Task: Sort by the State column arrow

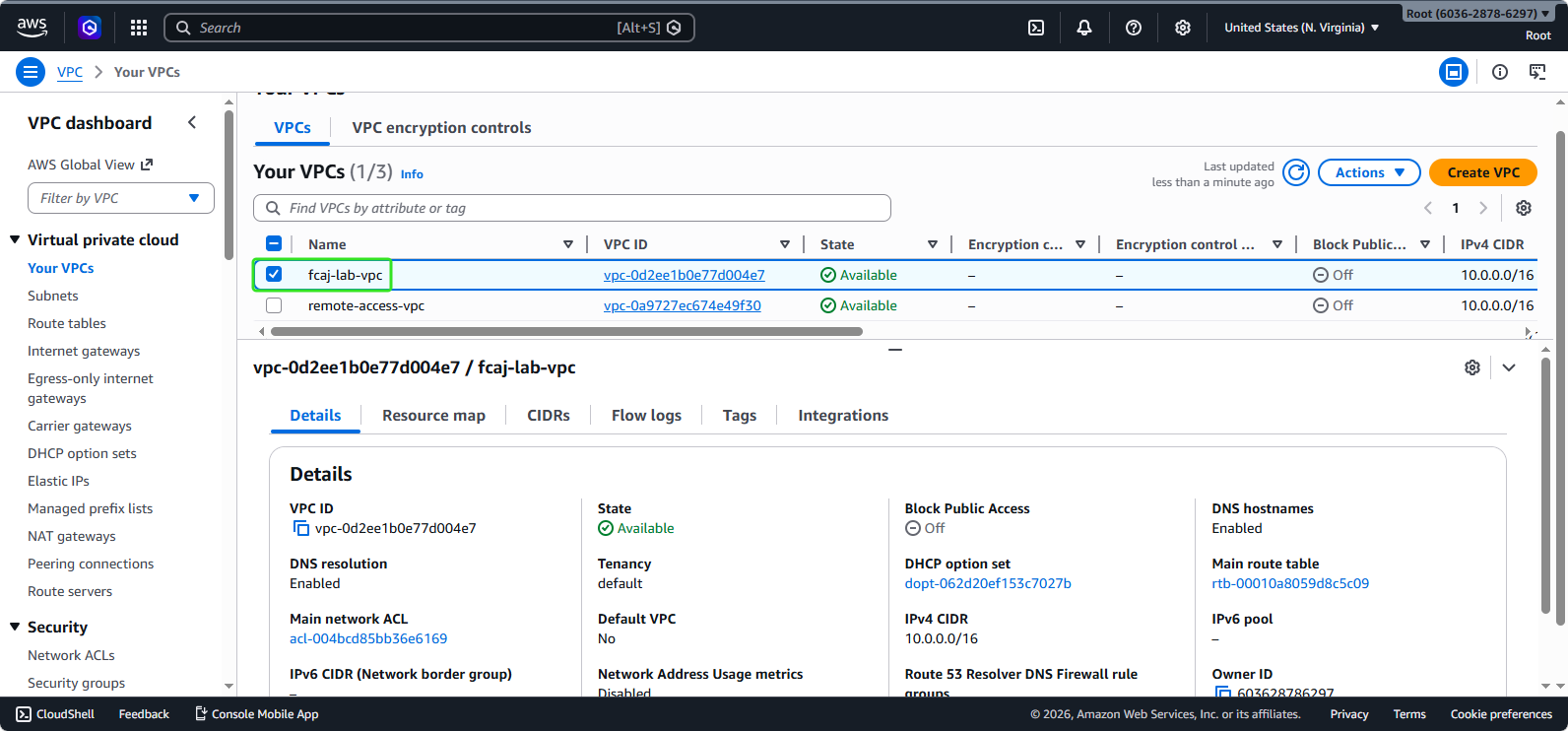Action: point(933,244)
